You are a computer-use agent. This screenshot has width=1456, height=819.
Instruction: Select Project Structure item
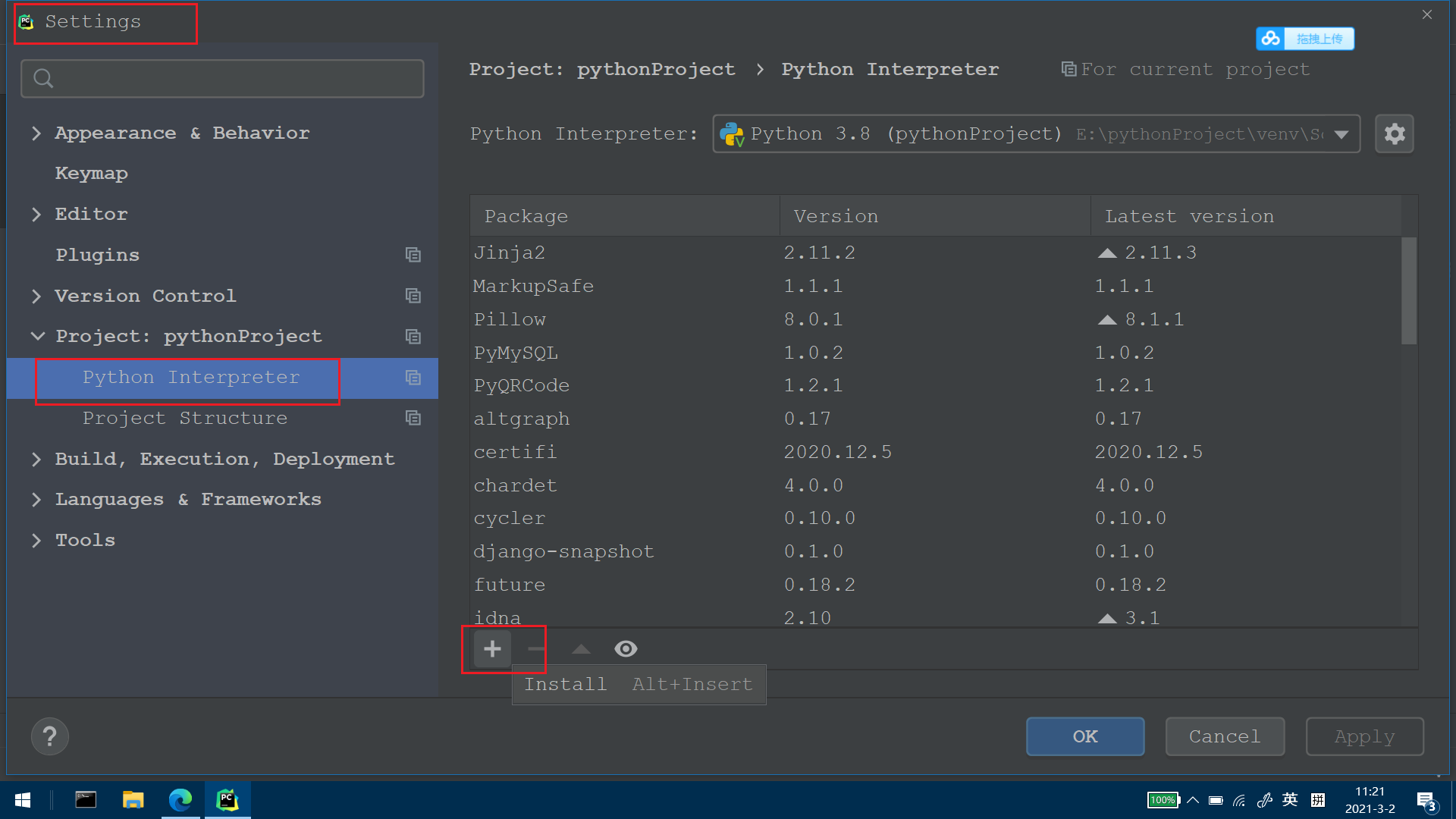pos(185,419)
